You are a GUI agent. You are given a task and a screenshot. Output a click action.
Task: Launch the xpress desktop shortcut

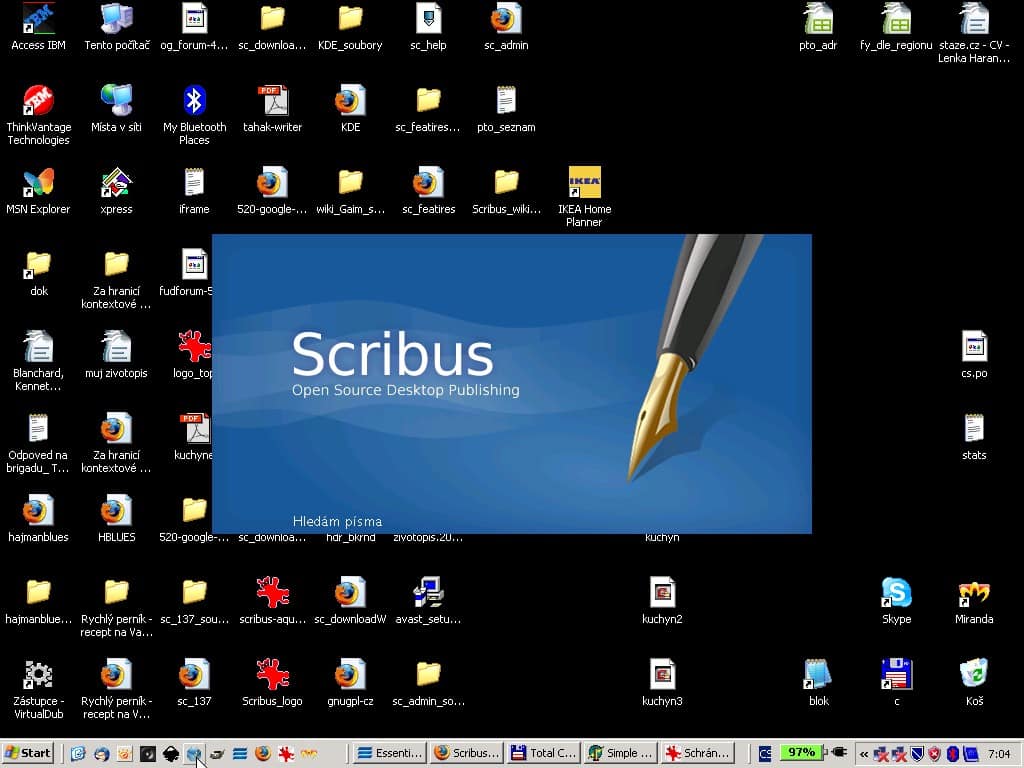point(117,190)
